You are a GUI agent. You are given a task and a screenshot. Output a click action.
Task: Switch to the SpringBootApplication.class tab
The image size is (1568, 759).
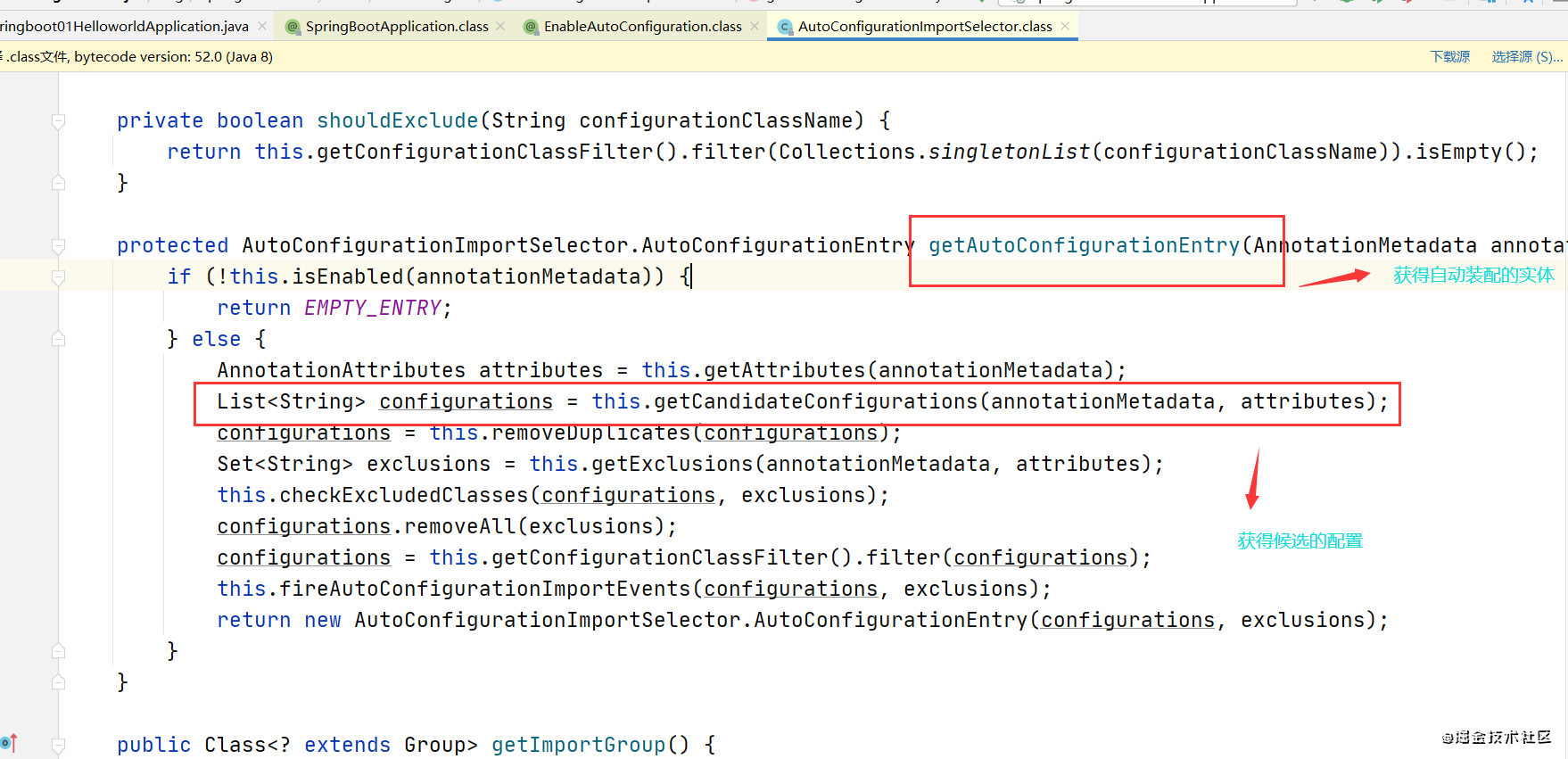pyautogui.click(x=397, y=27)
